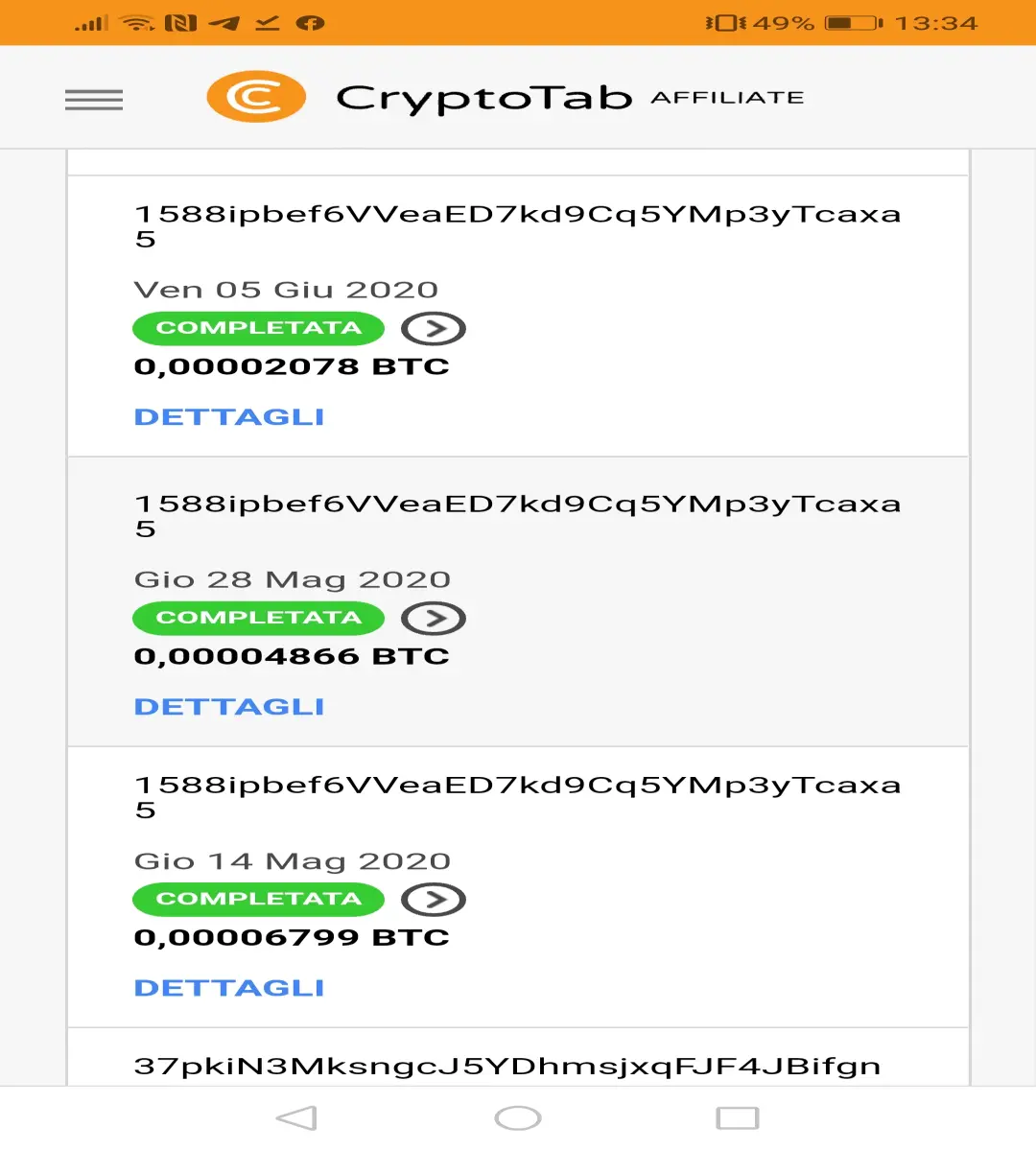Click the arrow icon for 14 Mag 2020 payment
Viewport: 1036px width, 1151px height.
coord(434,900)
